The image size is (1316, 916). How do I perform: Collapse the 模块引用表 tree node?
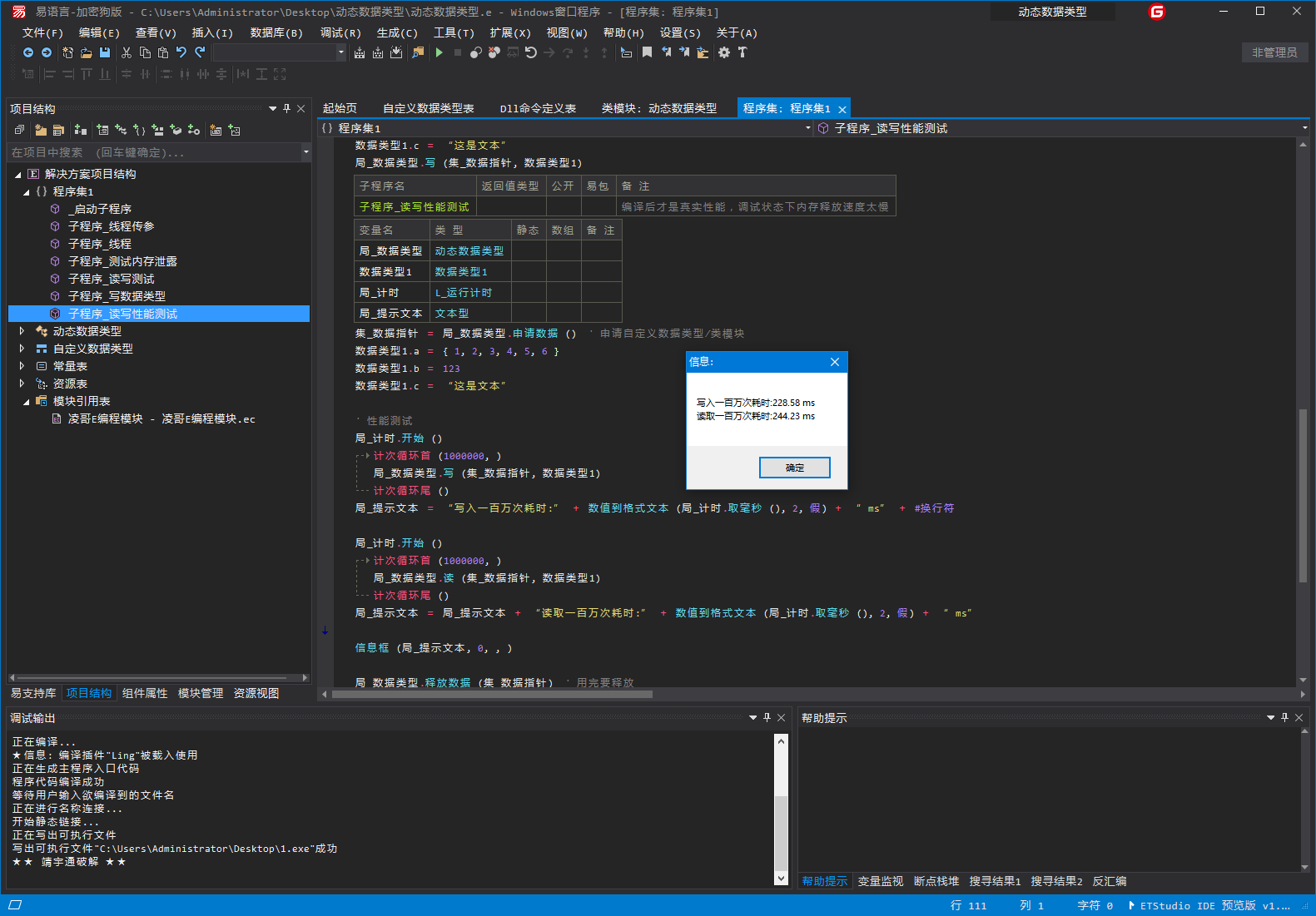tap(26, 402)
